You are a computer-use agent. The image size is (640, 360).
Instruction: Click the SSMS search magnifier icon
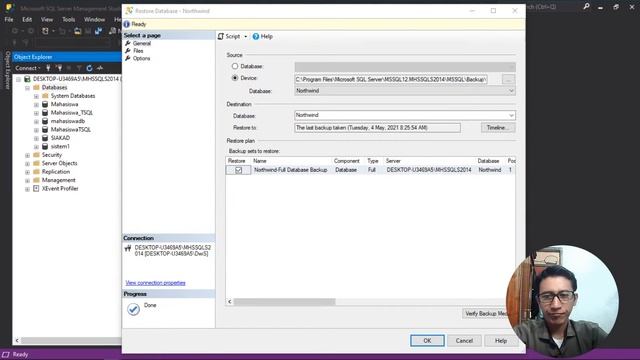(587, 7)
